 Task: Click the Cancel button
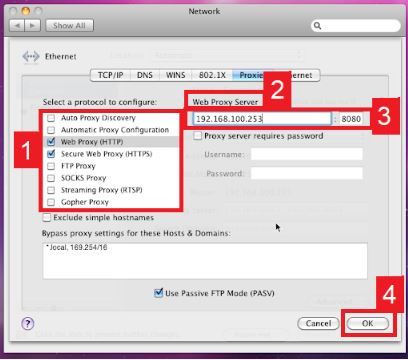click(318, 323)
